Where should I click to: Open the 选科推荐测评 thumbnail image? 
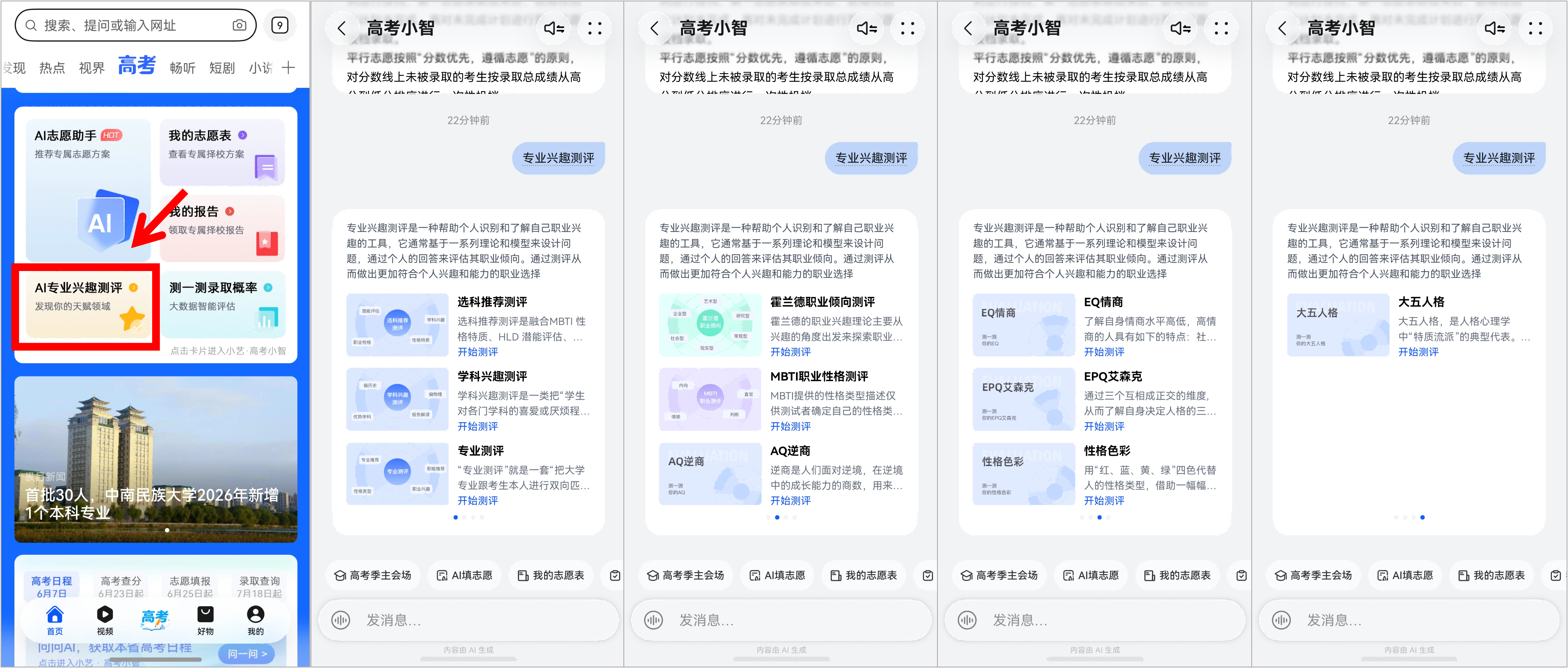tap(397, 325)
